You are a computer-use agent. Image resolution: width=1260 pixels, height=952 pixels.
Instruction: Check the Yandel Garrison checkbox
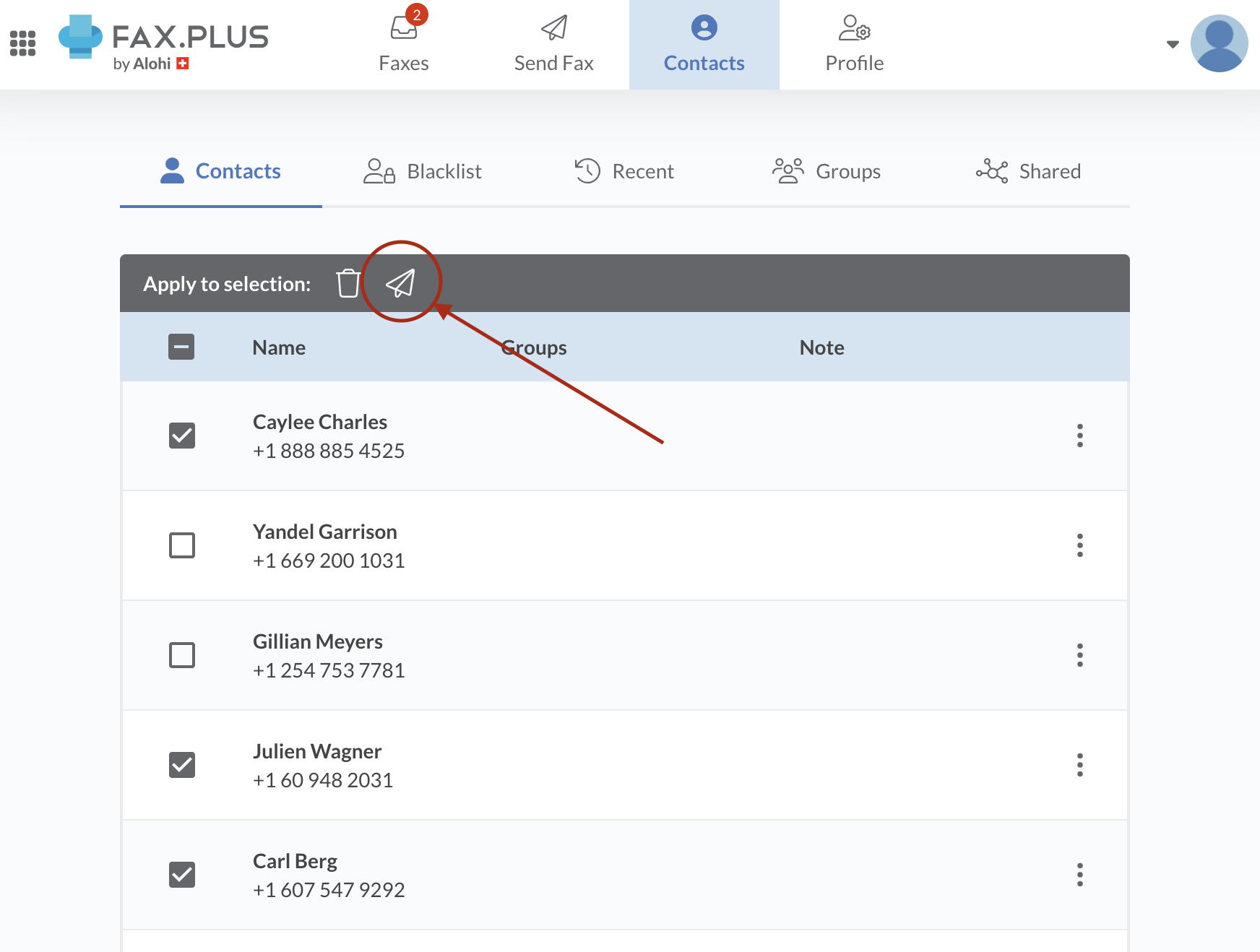coord(182,545)
